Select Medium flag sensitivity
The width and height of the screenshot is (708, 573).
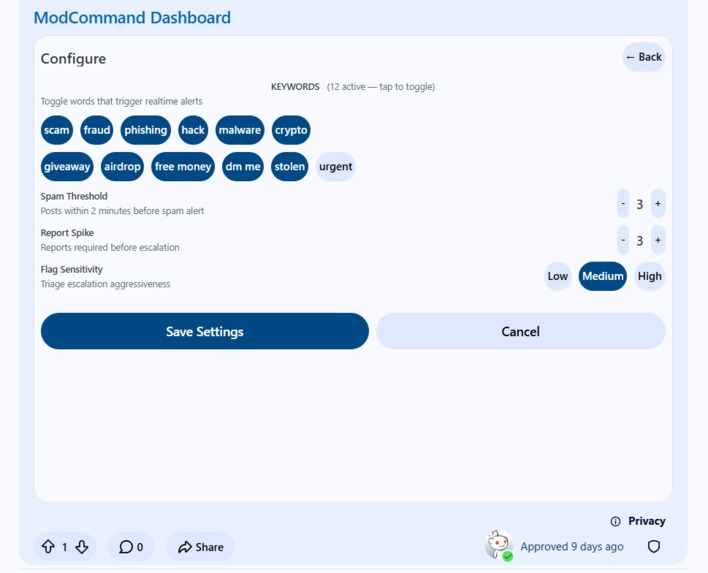click(603, 276)
